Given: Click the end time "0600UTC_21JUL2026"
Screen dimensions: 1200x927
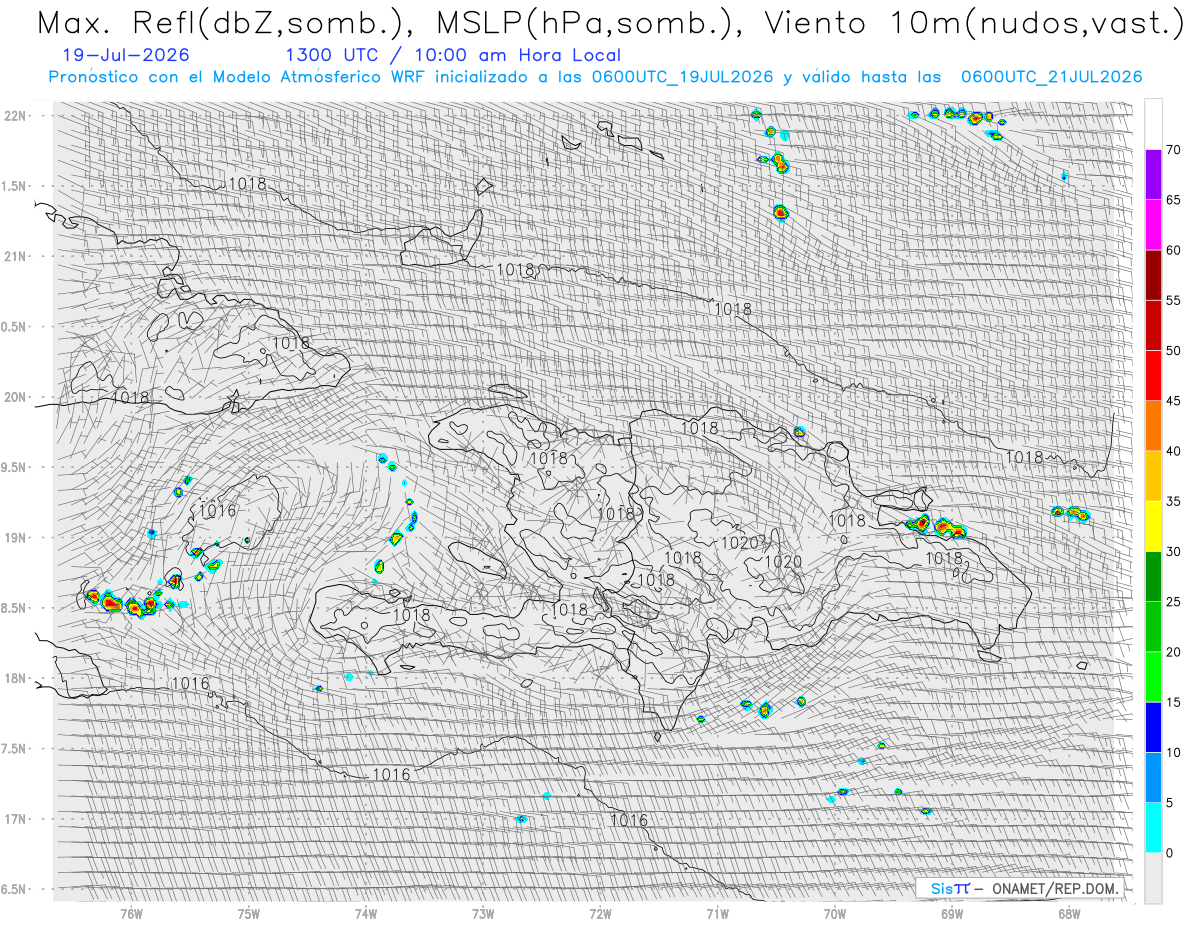Looking at the screenshot, I should [x=1051, y=77].
